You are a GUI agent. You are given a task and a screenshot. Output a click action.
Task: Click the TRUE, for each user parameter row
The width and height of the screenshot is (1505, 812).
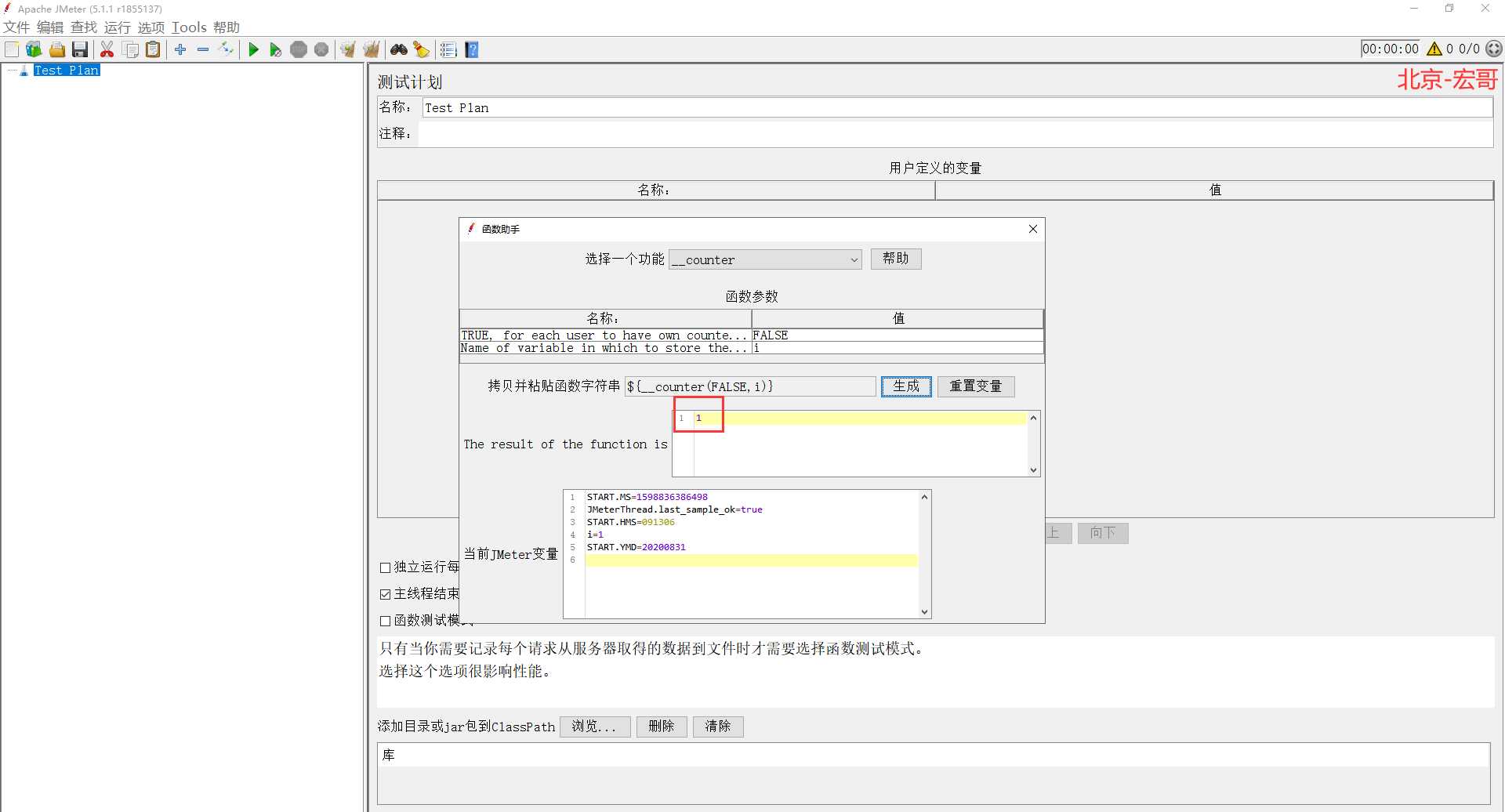[605, 335]
